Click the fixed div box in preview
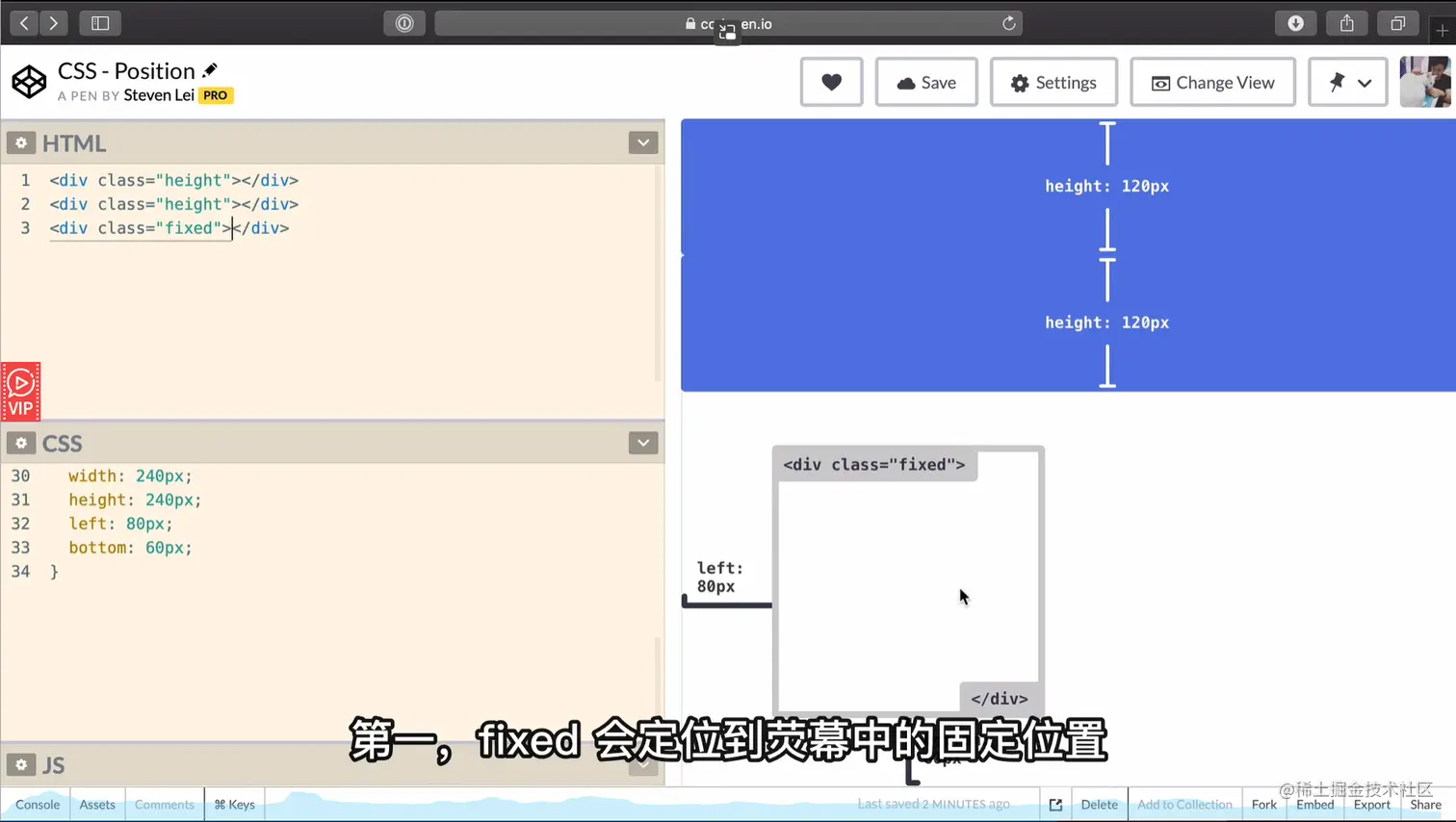 908,580
